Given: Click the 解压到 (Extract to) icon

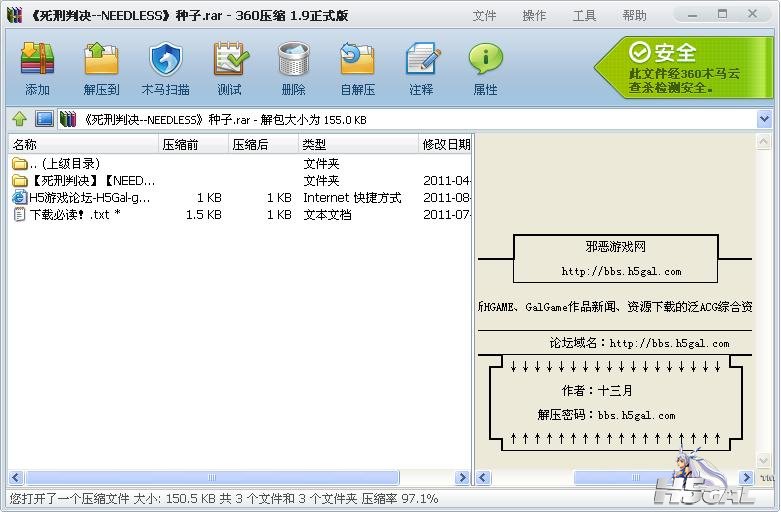Looking at the screenshot, I should coord(101,66).
